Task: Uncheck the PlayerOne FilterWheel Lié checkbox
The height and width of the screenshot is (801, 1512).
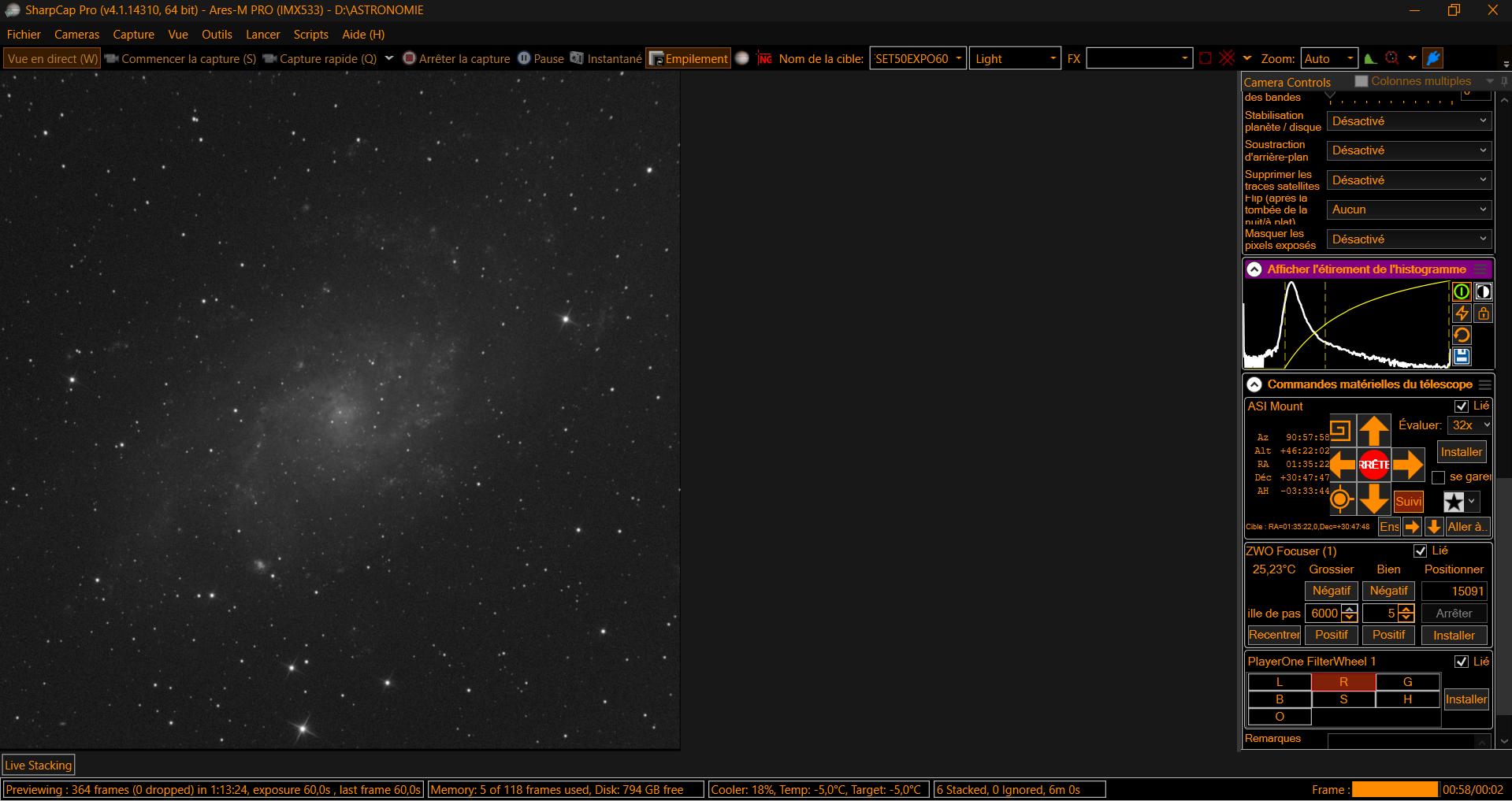Action: click(1462, 662)
